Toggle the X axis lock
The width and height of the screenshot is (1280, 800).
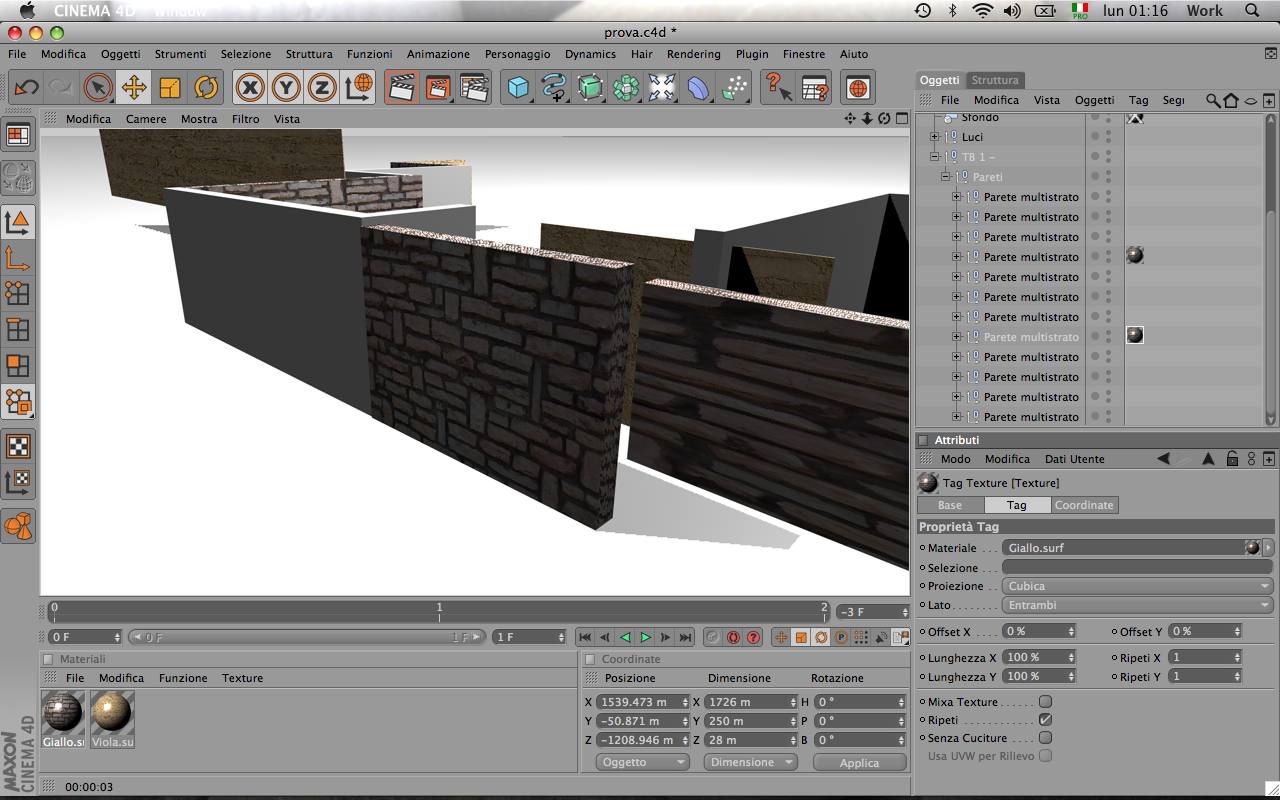coord(250,88)
